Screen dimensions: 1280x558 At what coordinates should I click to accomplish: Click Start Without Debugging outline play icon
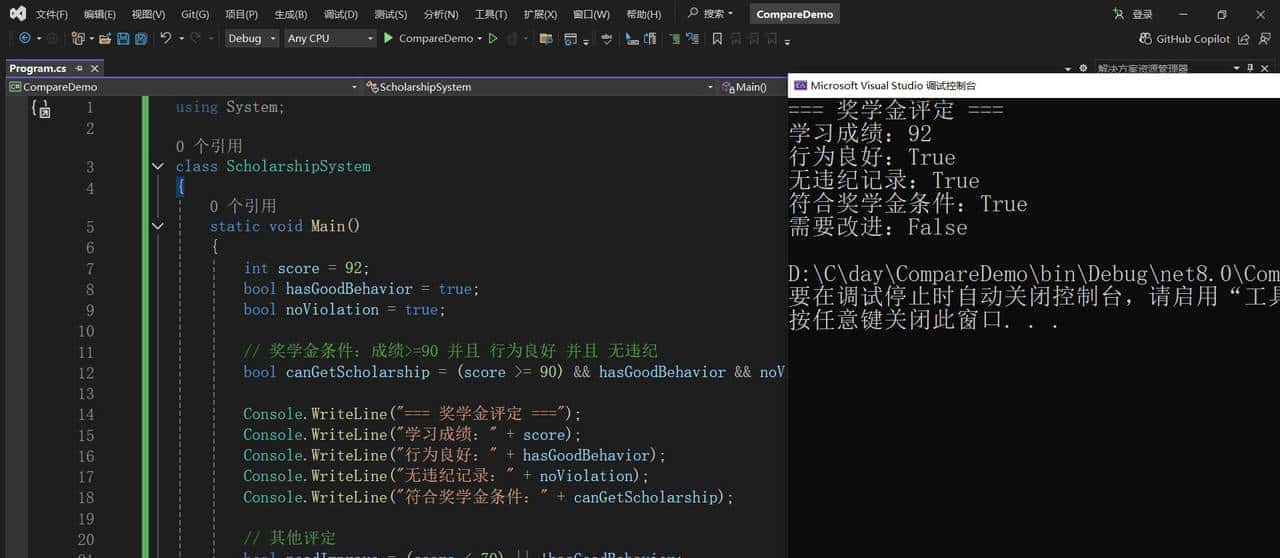coord(493,38)
